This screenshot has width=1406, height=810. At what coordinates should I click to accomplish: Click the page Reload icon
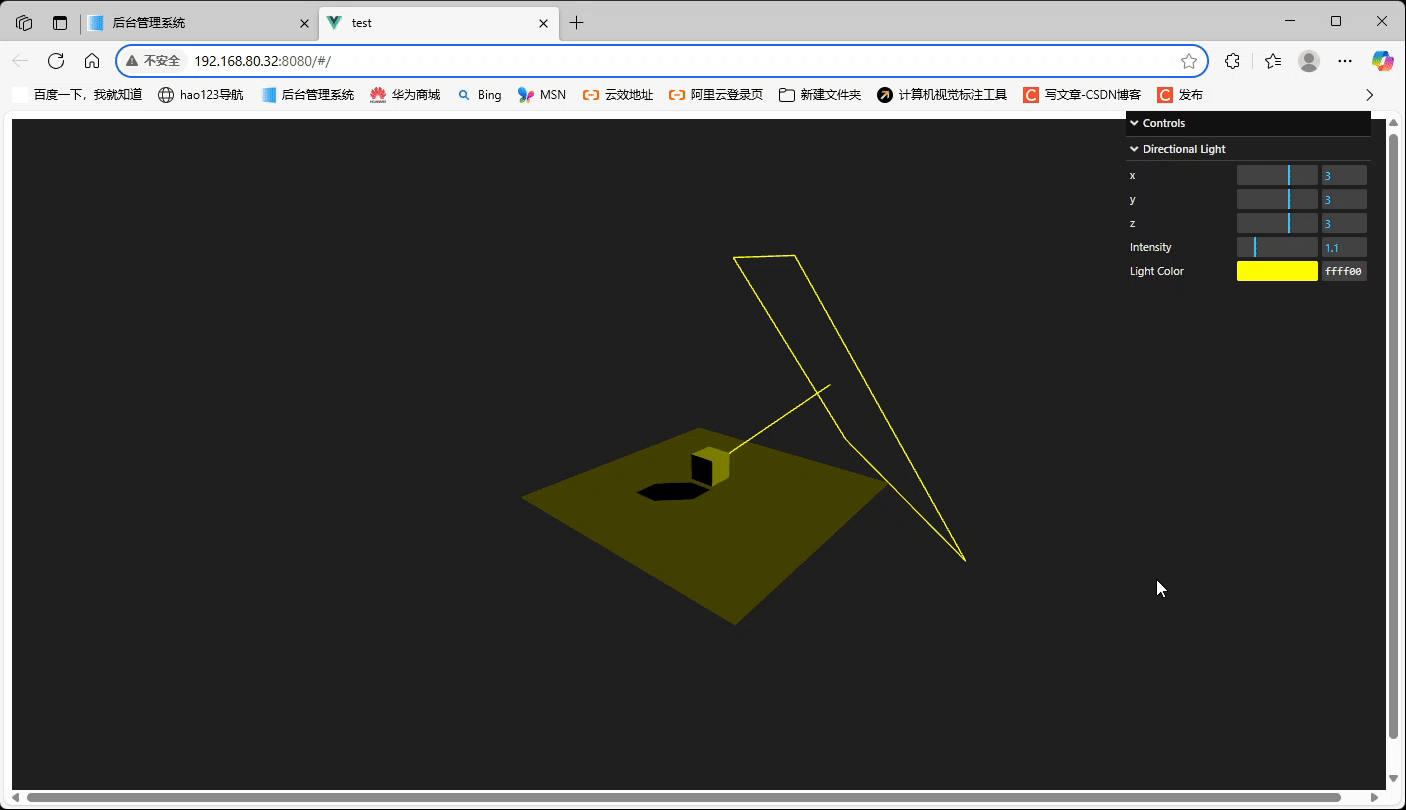click(x=56, y=60)
